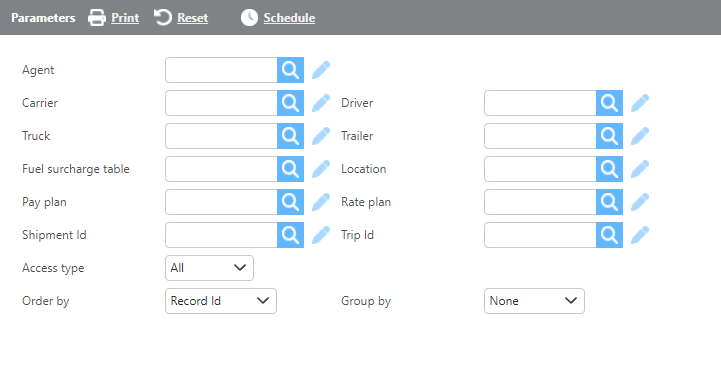
Task: Focus the Carrier text input field
Action: click(x=221, y=103)
